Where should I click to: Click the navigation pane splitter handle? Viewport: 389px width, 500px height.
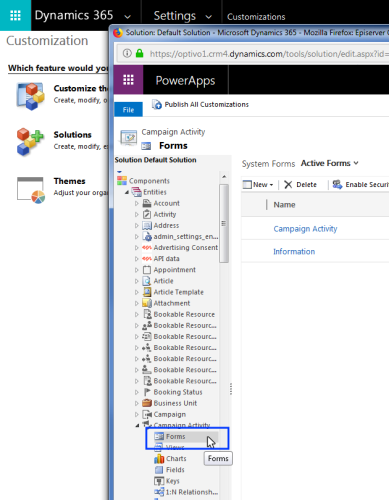tap(231, 389)
